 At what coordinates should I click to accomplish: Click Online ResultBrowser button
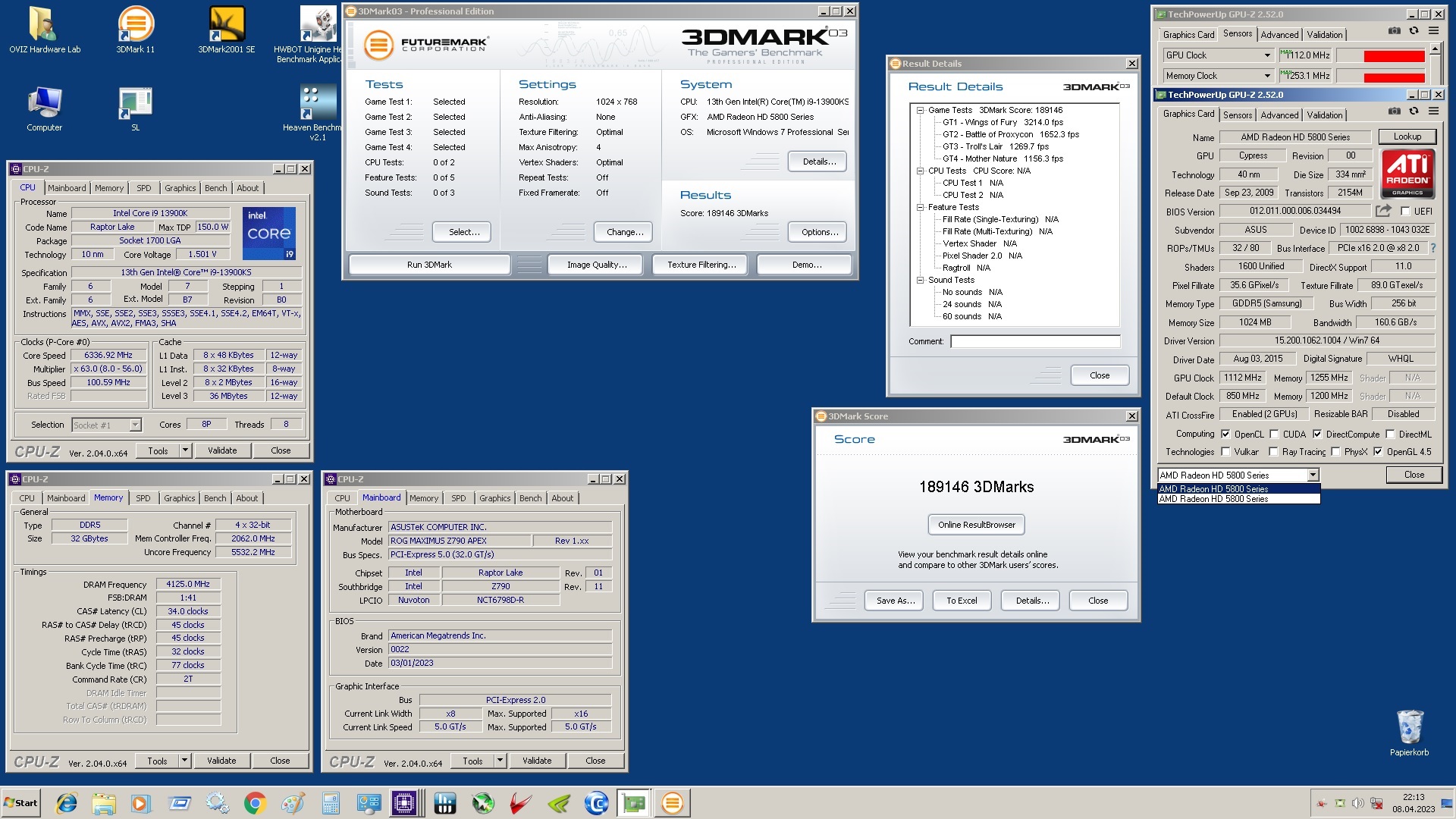point(976,525)
